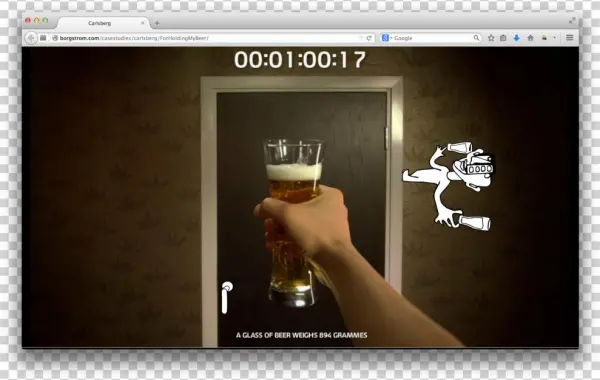600x380 pixels.
Task: Click the 00:01:00:17 timer text
Action: pyautogui.click(x=300, y=60)
